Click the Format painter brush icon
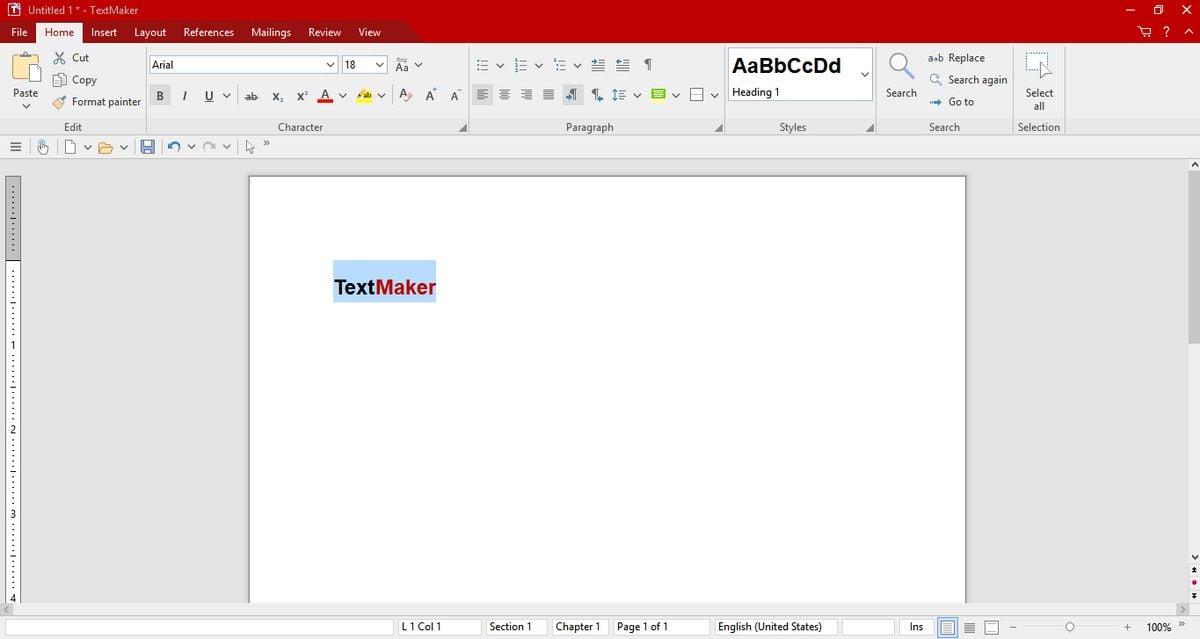This screenshot has width=1200, height=639. [x=60, y=102]
